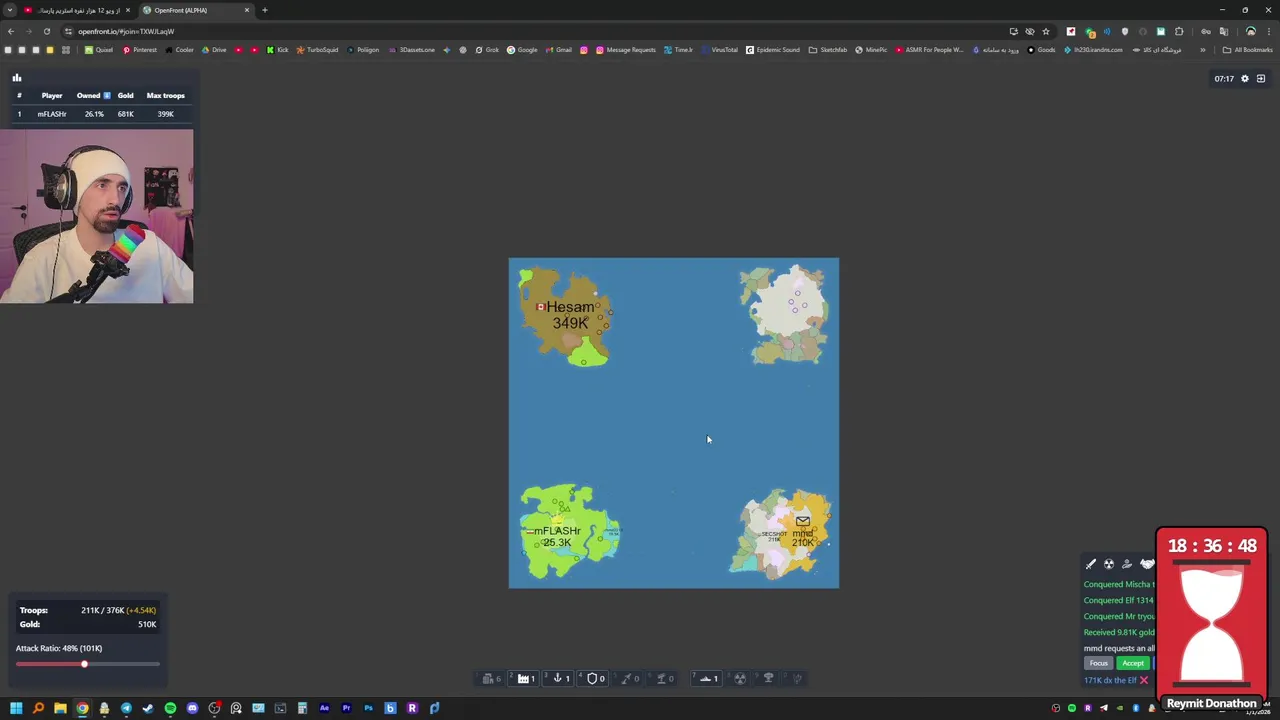Open the Gmail bookmark
Image resolution: width=1280 pixels, height=720 pixels.
(x=559, y=50)
